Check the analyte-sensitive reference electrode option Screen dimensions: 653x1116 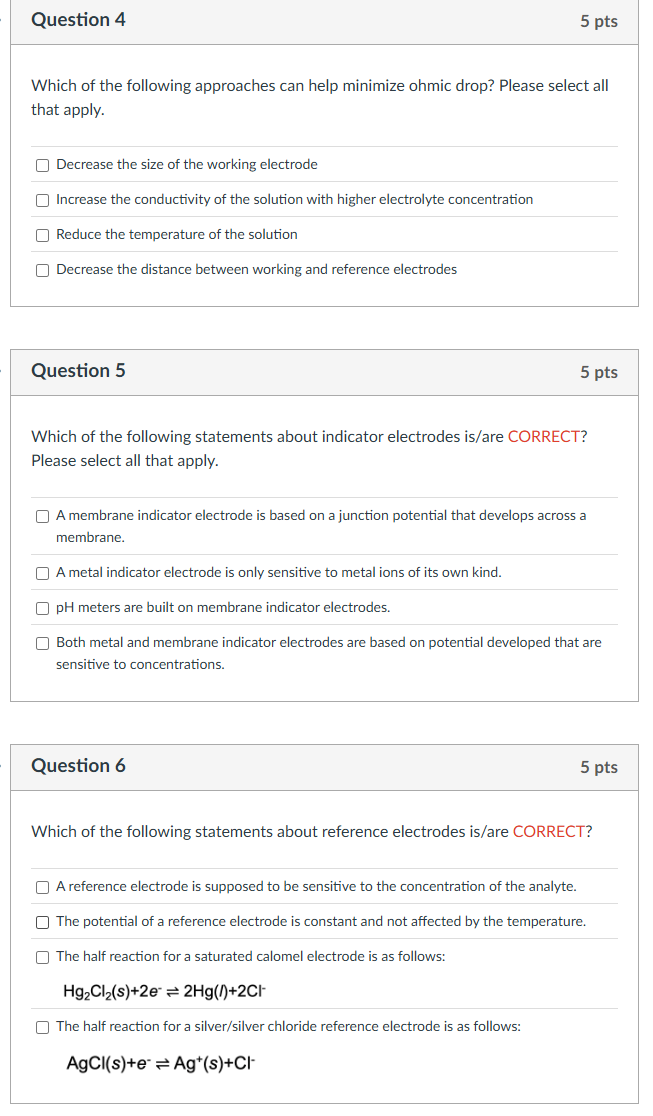coord(42,886)
